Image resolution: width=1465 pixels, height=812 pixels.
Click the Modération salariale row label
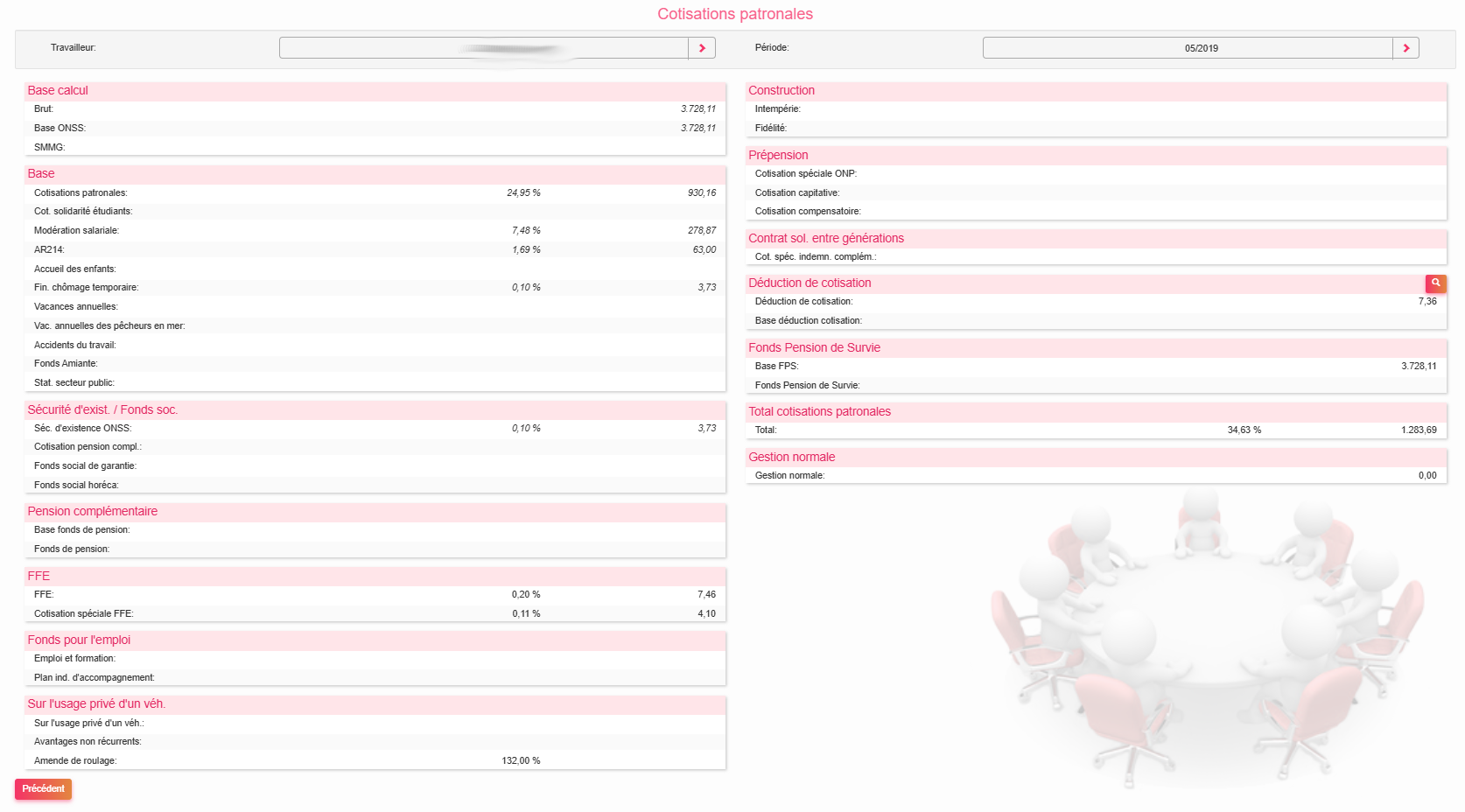[76, 231]
